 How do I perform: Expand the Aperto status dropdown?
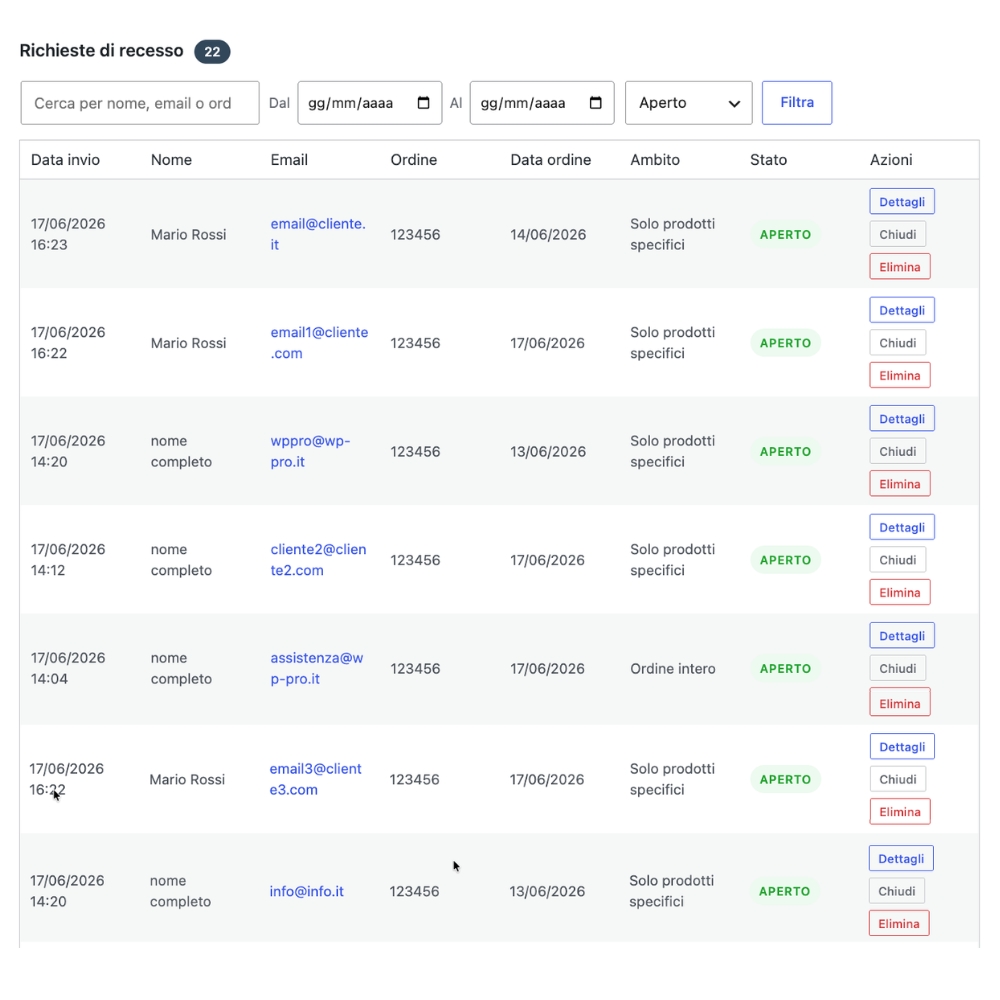pos(689,103)
